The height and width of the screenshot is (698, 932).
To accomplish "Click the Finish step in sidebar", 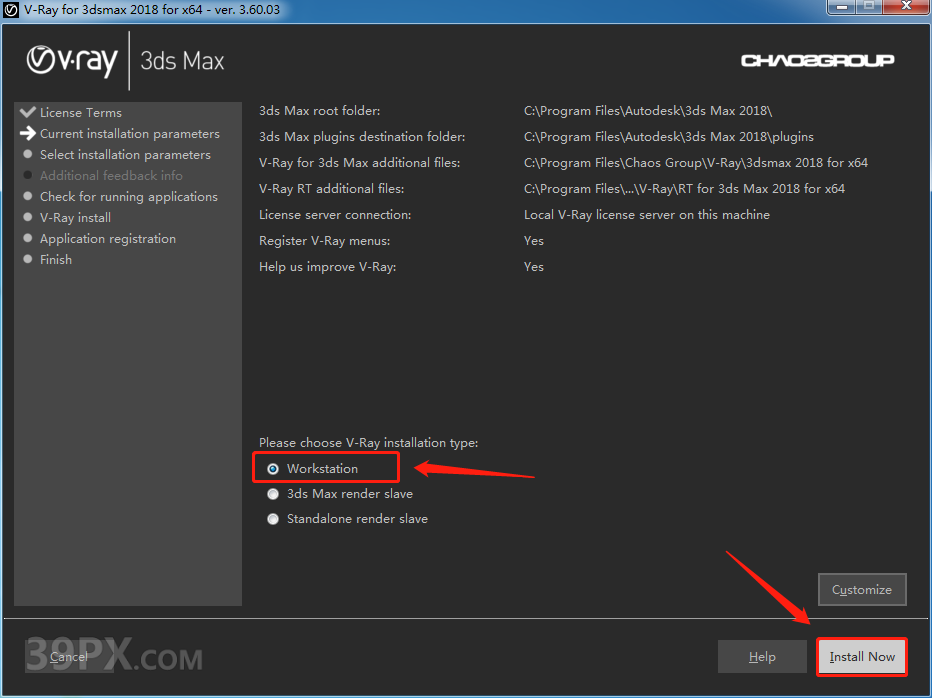I will tap(56, 260).
